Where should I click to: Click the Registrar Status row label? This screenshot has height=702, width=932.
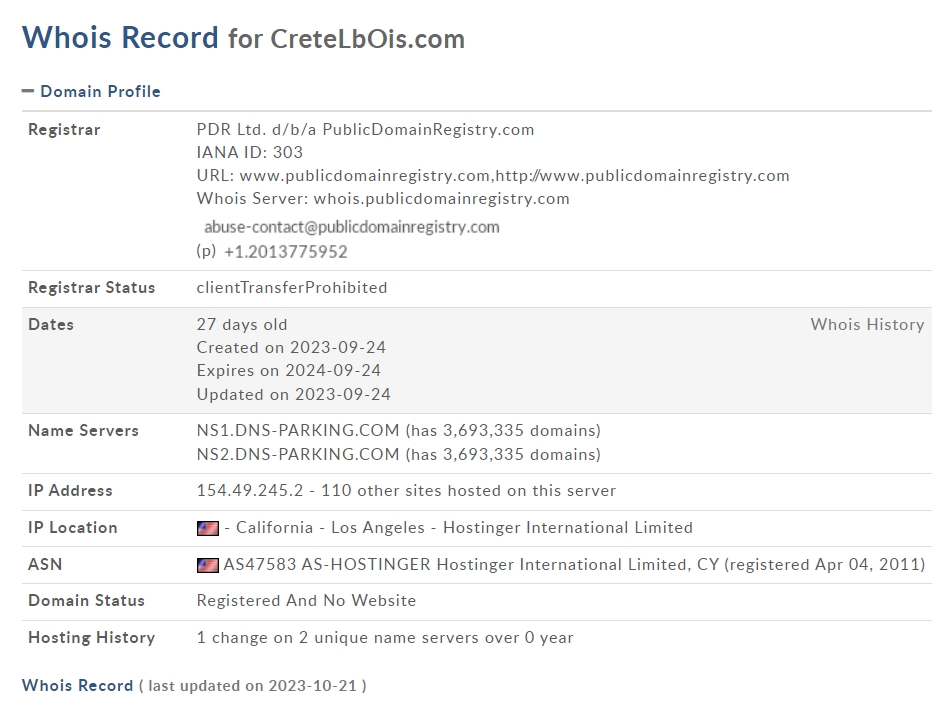click(92, 288)
